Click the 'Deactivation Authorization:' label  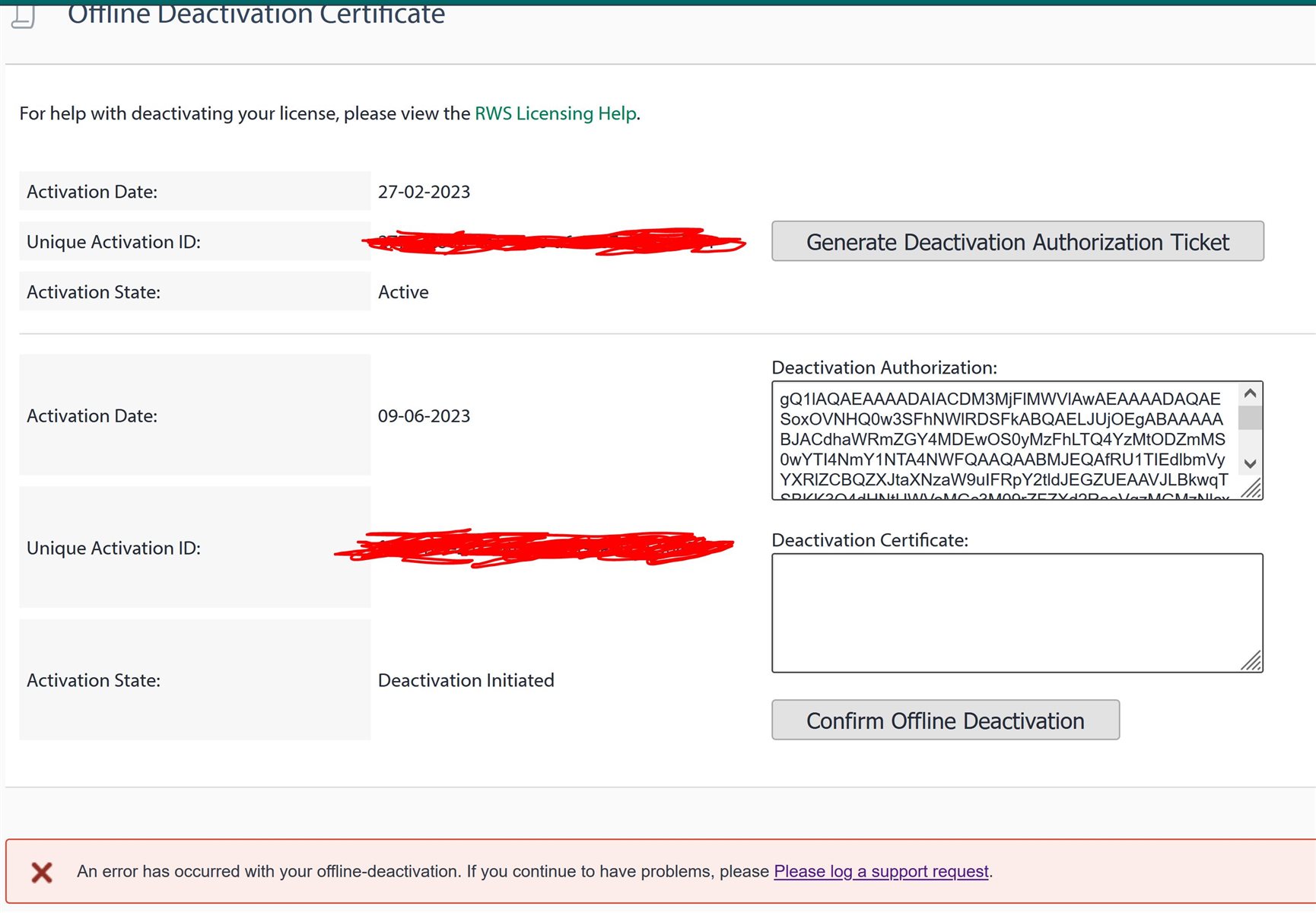884,367
